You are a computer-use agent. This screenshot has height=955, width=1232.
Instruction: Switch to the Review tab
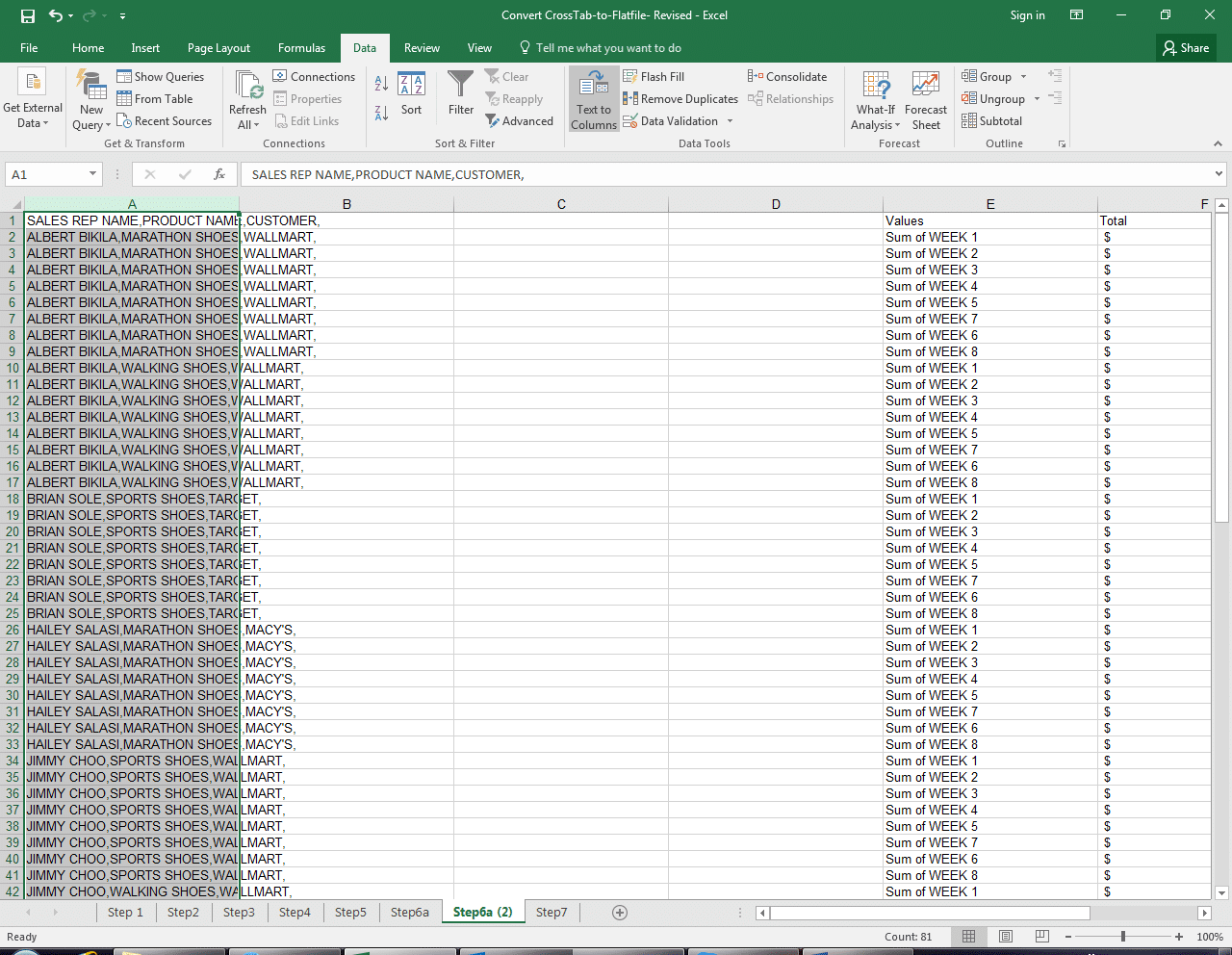coord(422,48)
